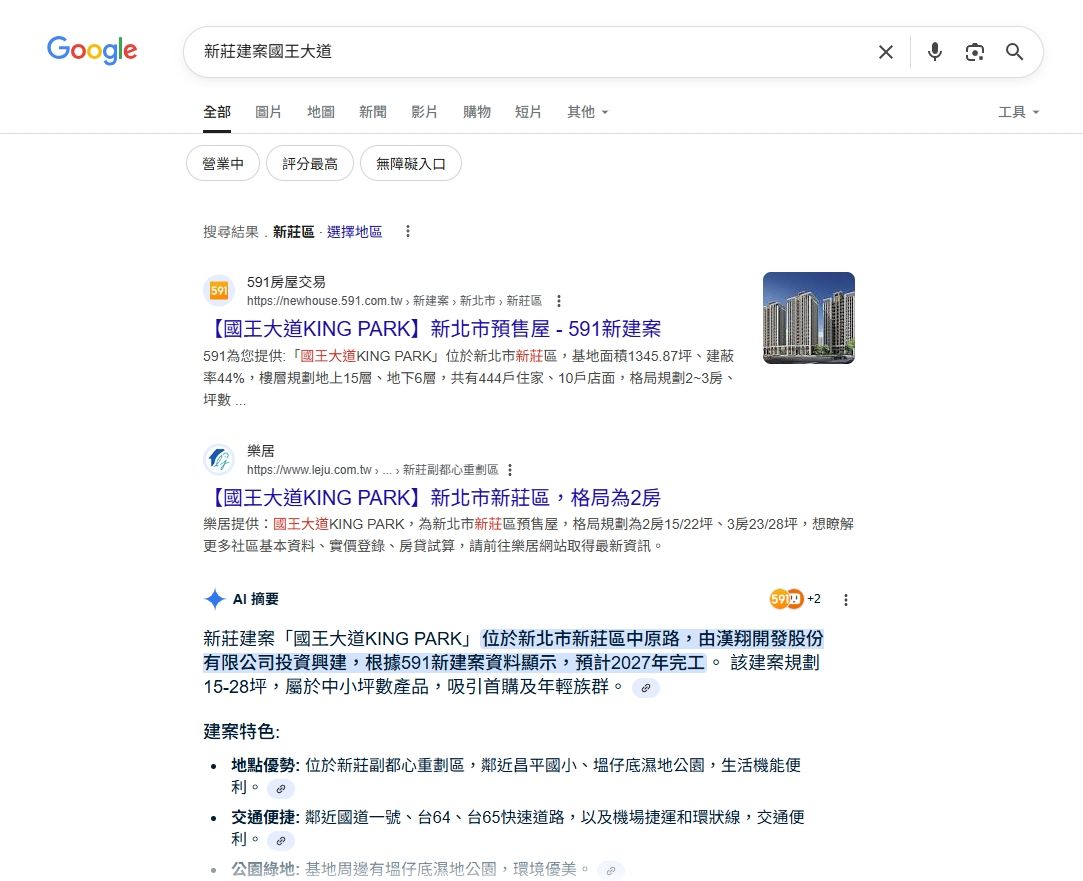Viewport: 1083px width, 881px height.
Task: Open 【國王大道KING PARK】新北市預售屋 - 591新建案 link
Action: (x=432, y=329)
